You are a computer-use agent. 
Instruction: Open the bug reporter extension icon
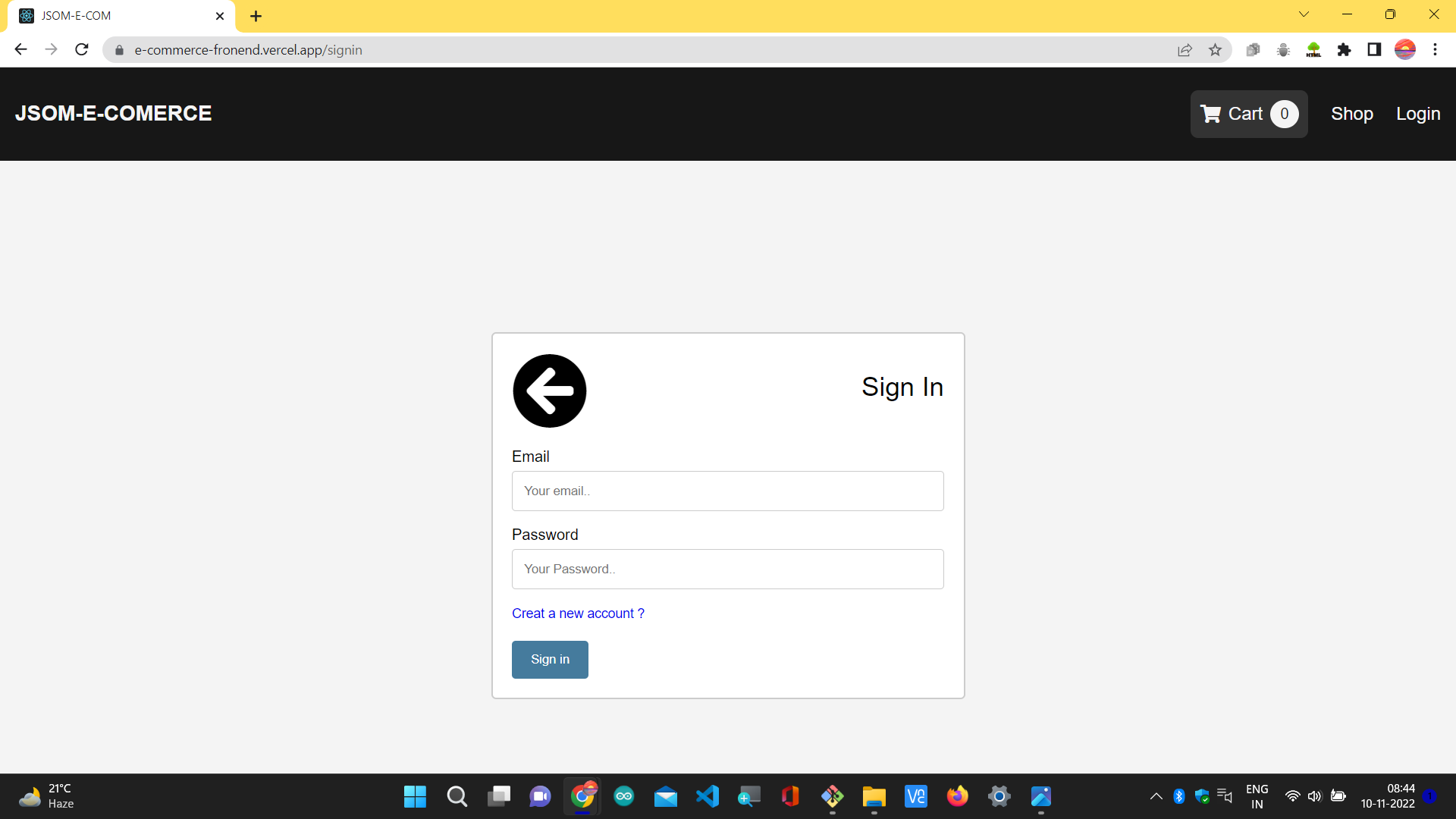tap(1283, 49)
